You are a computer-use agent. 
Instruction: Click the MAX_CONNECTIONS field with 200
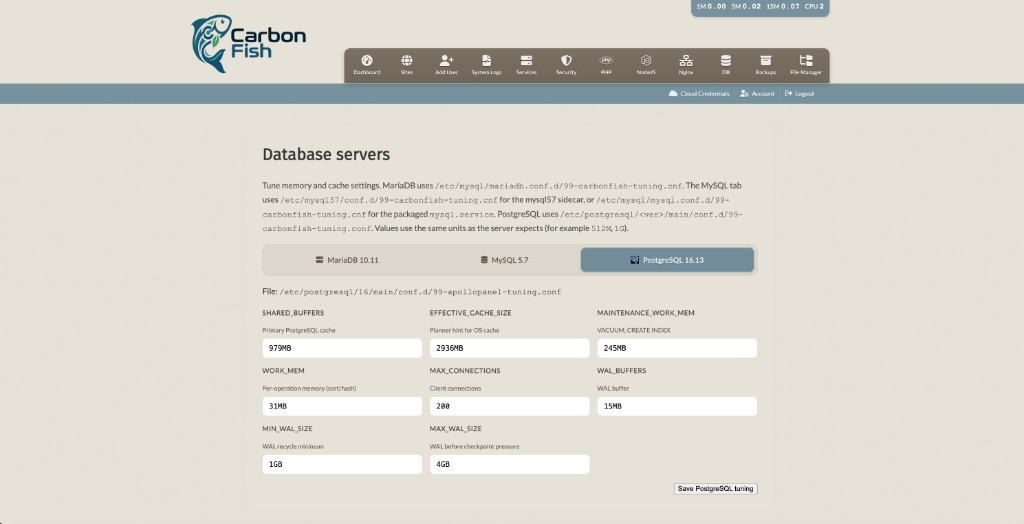point(509,406)
